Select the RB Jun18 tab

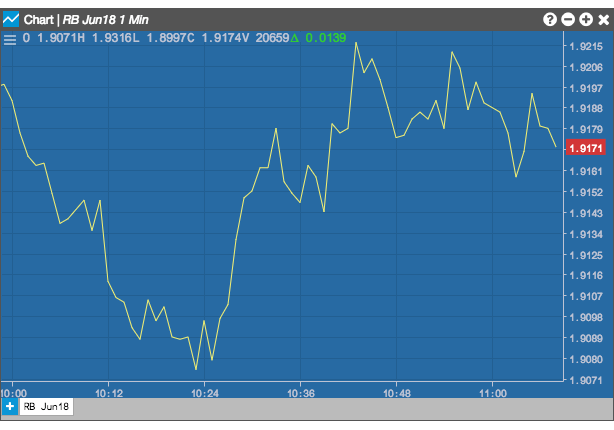46,407
